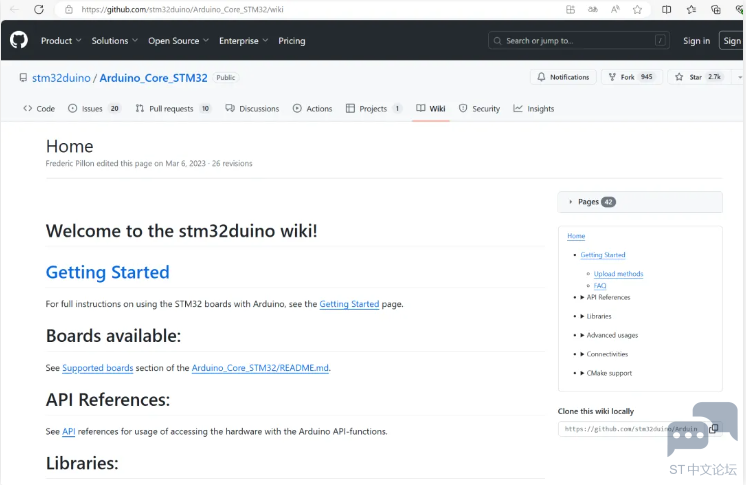Open the Code tab
The image size is (746, 485).
click(x=39, y=109)
